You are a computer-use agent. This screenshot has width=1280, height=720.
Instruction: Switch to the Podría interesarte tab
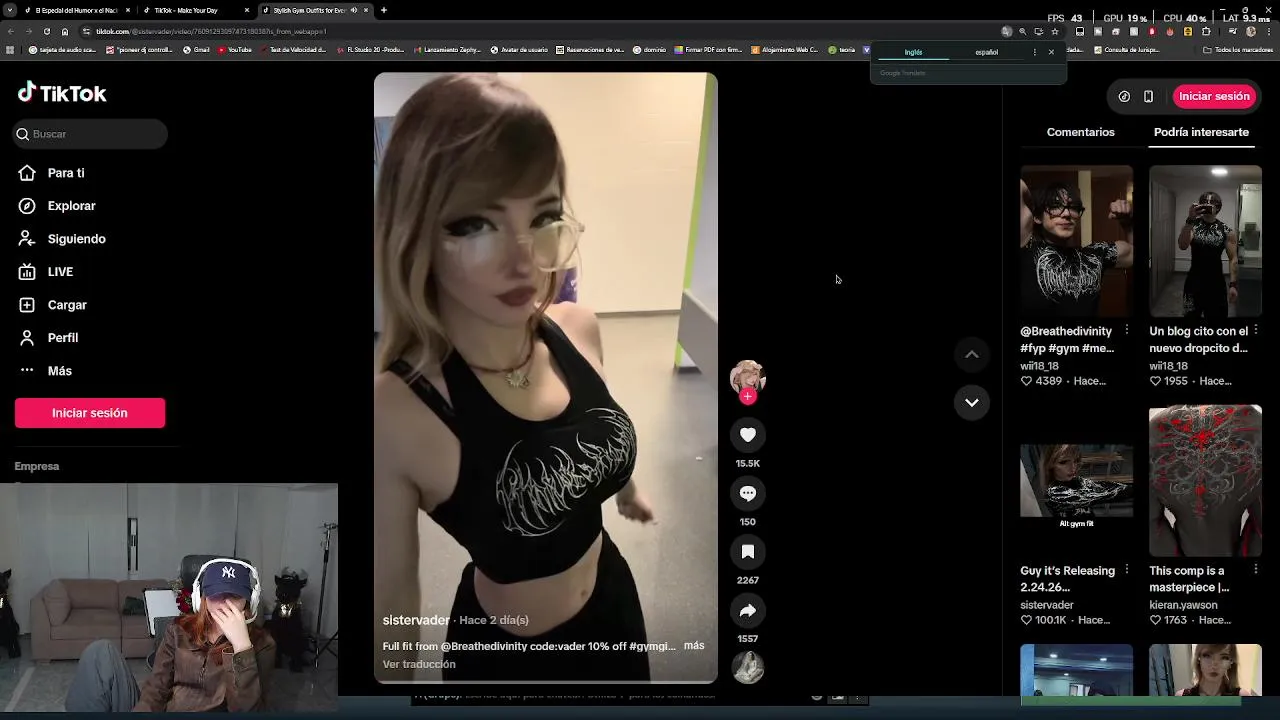click(1201, 132)
